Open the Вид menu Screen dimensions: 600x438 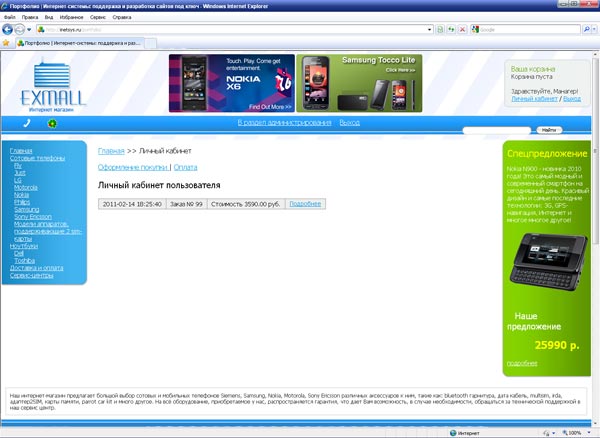[x=49, y=17]
